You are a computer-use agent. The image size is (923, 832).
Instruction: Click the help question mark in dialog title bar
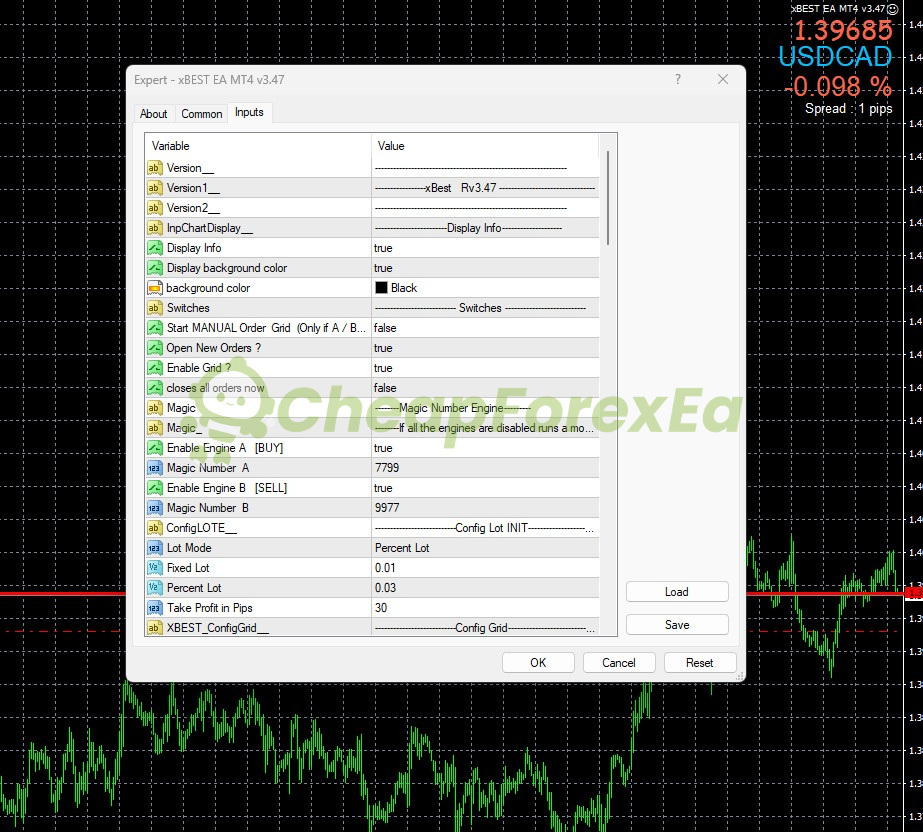coord(678,79)
